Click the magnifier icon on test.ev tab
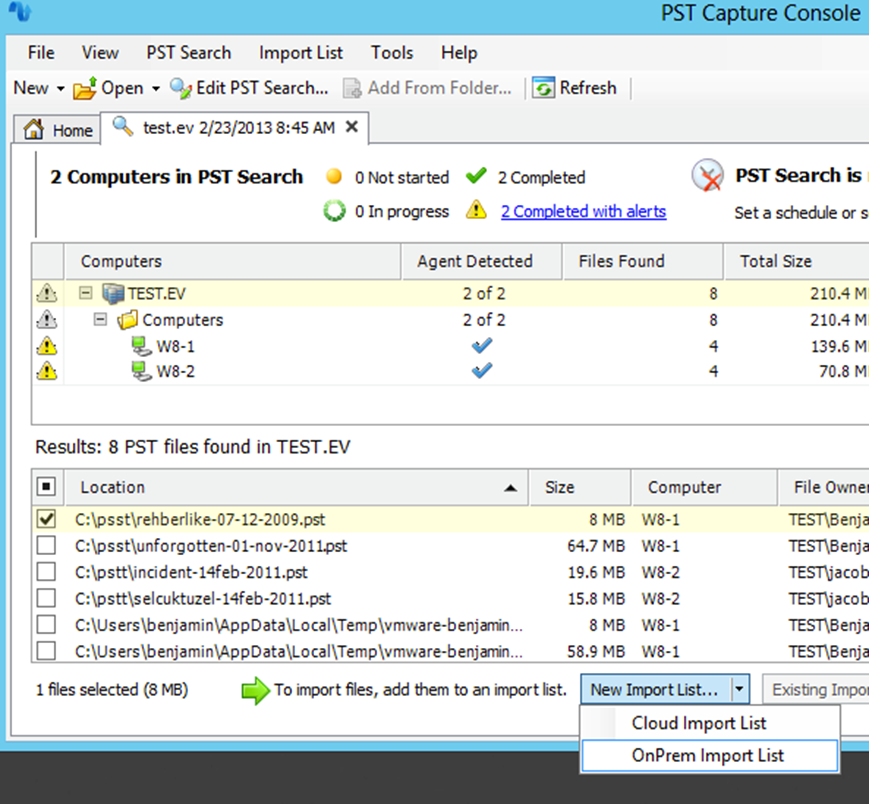Image resolution: width=869 pixels, height=804 pixels. tap(122, 127)
